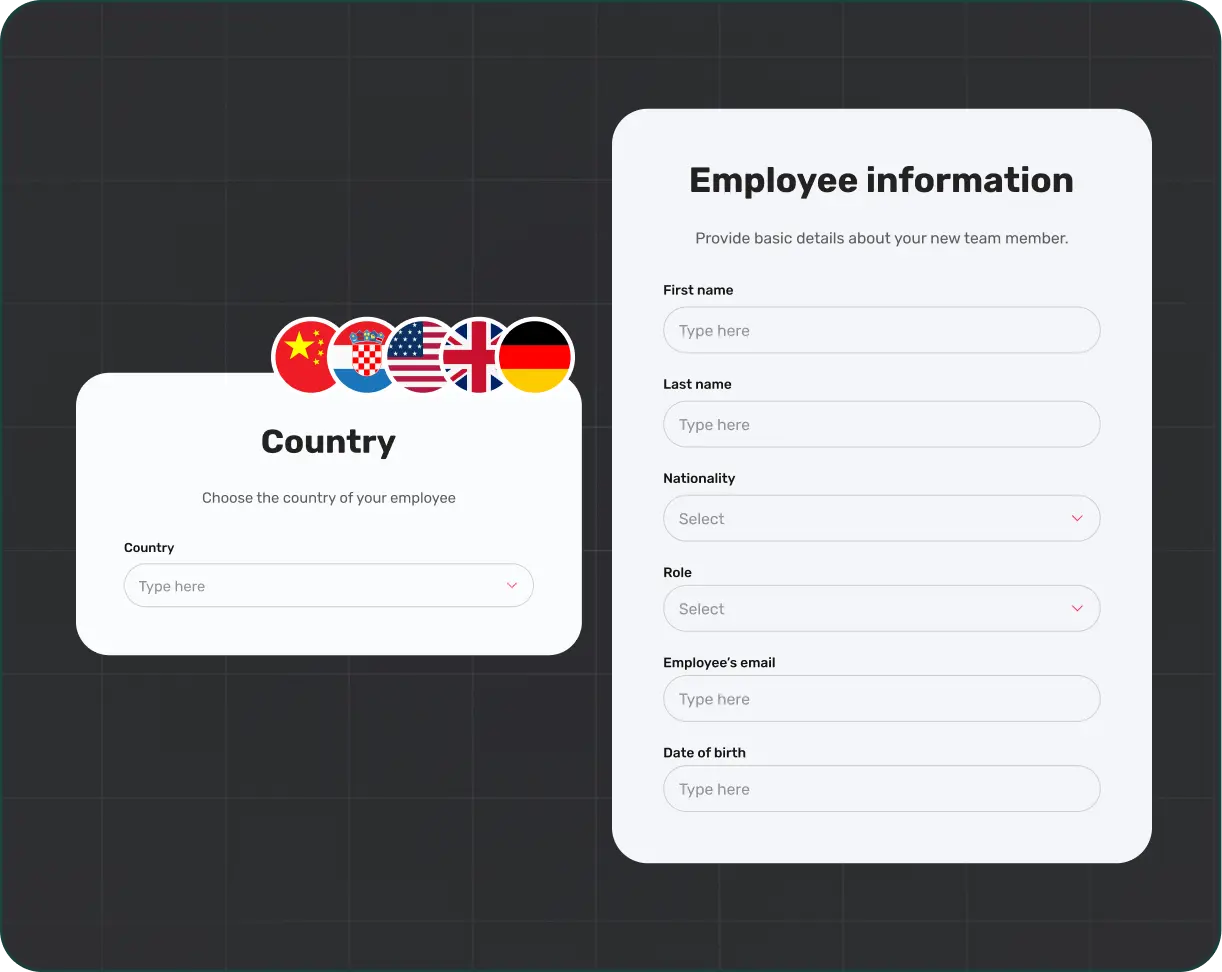Screen dimensions: 1222x972
Task: Focus the First name input field
Action: click(881, 330)
